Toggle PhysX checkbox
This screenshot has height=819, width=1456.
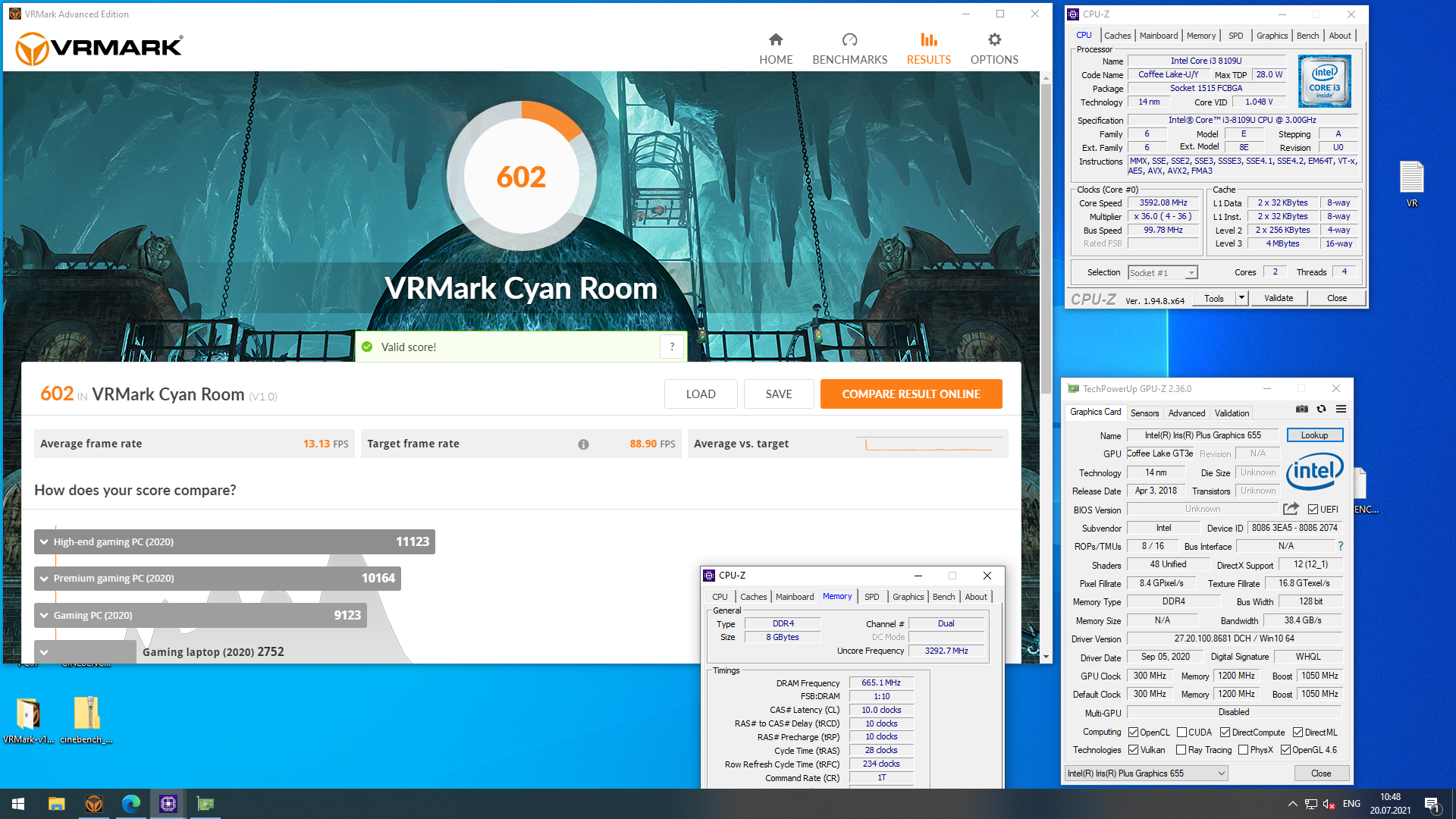point(1243,750)
